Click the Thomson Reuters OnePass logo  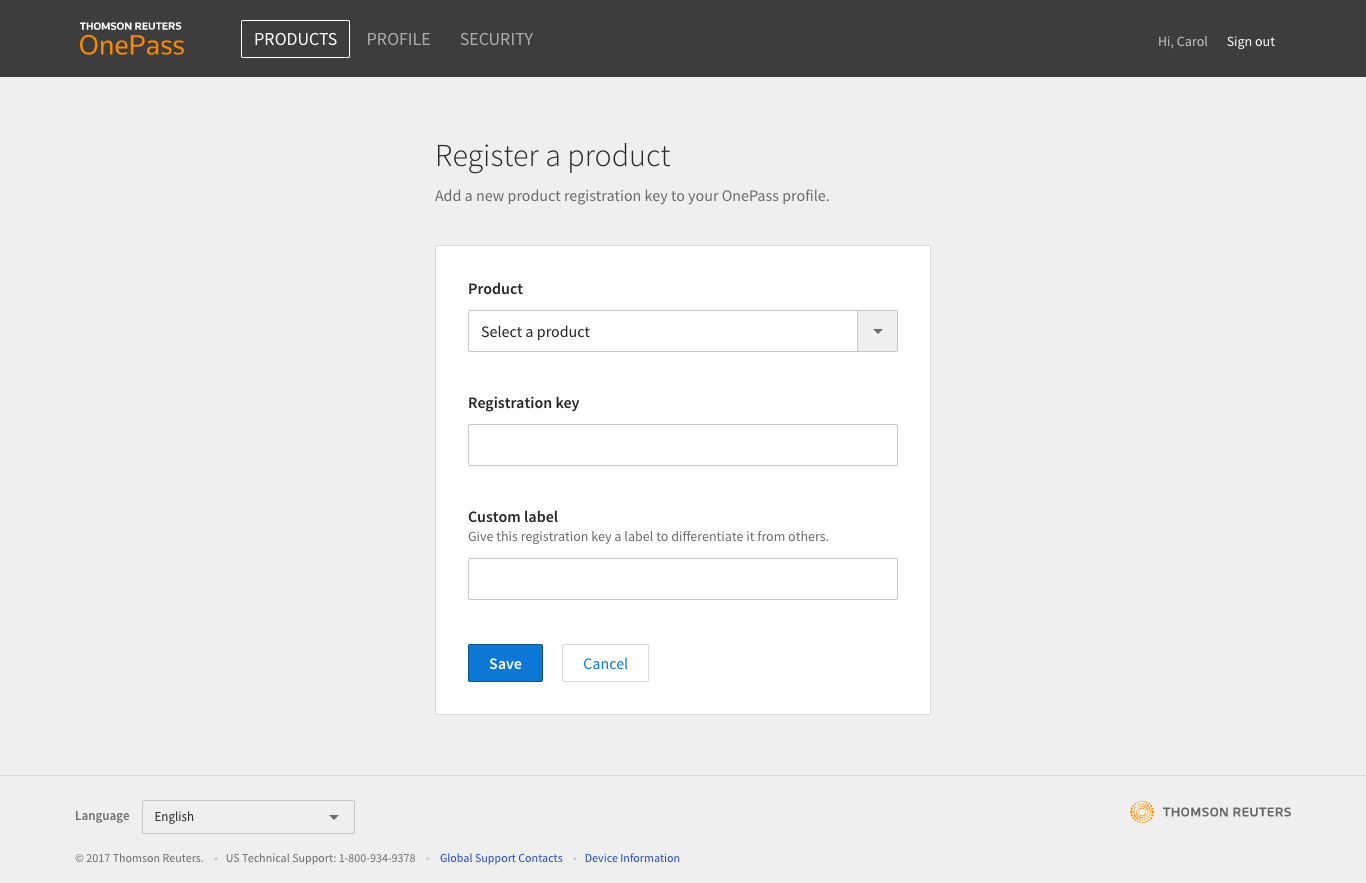tap(132, 39)
